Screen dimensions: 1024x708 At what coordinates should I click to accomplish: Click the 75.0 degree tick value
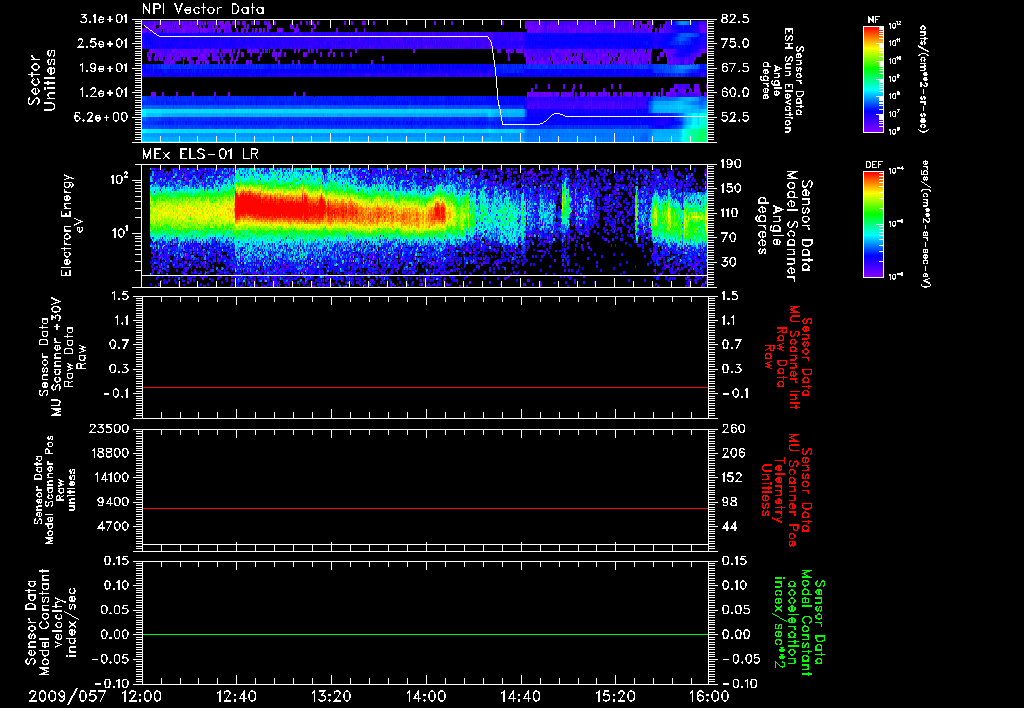[734, 43]
